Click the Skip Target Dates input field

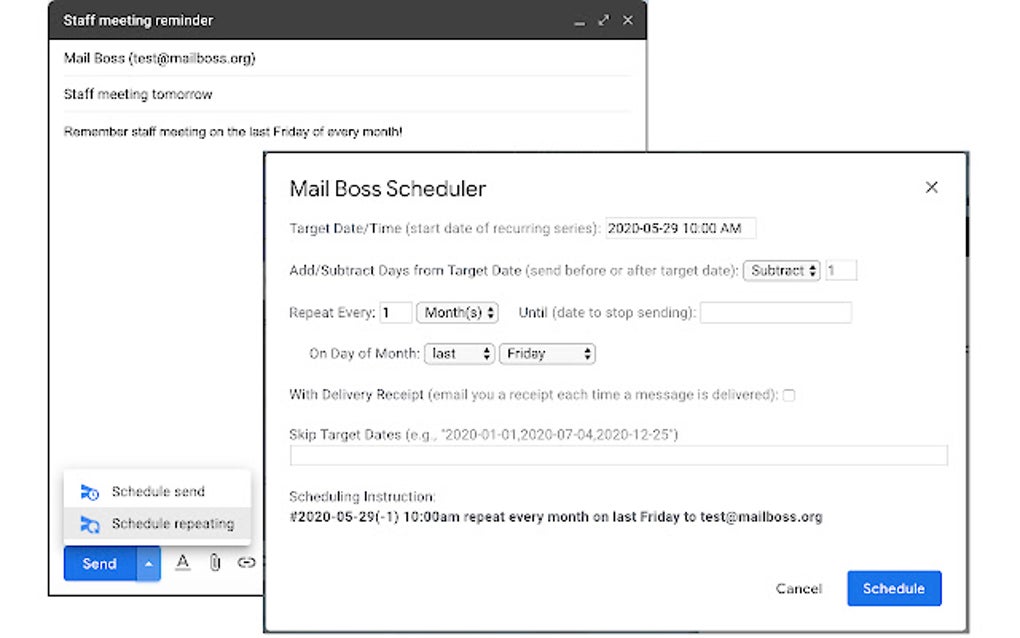[617, 455]
